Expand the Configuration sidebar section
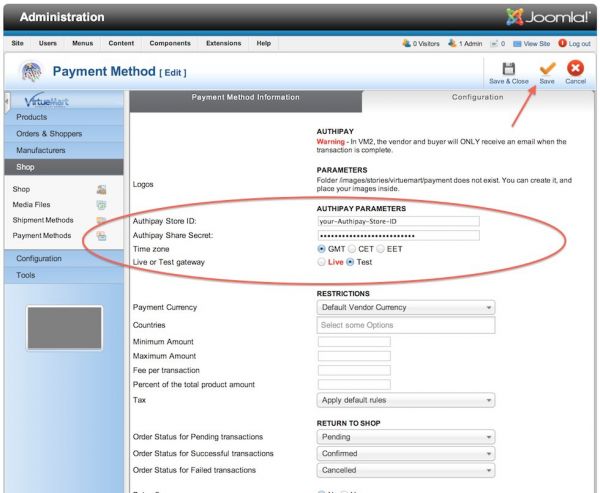 [x=64, y=259]
